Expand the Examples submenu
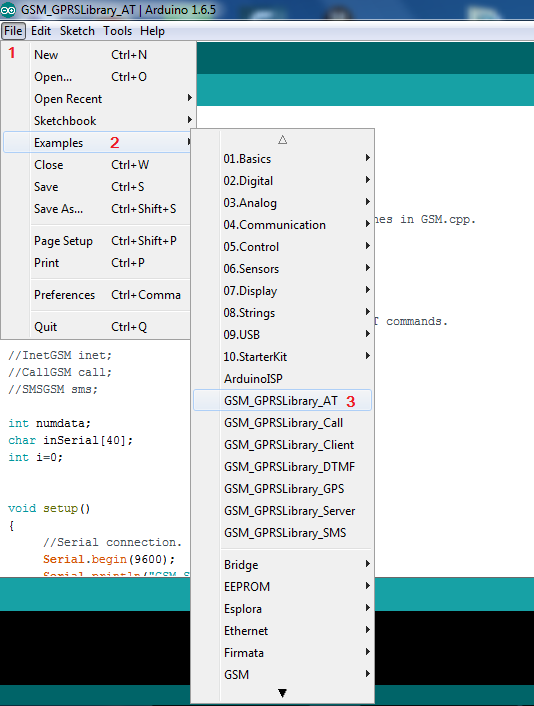The image size is (534, 706). point(98,143)
